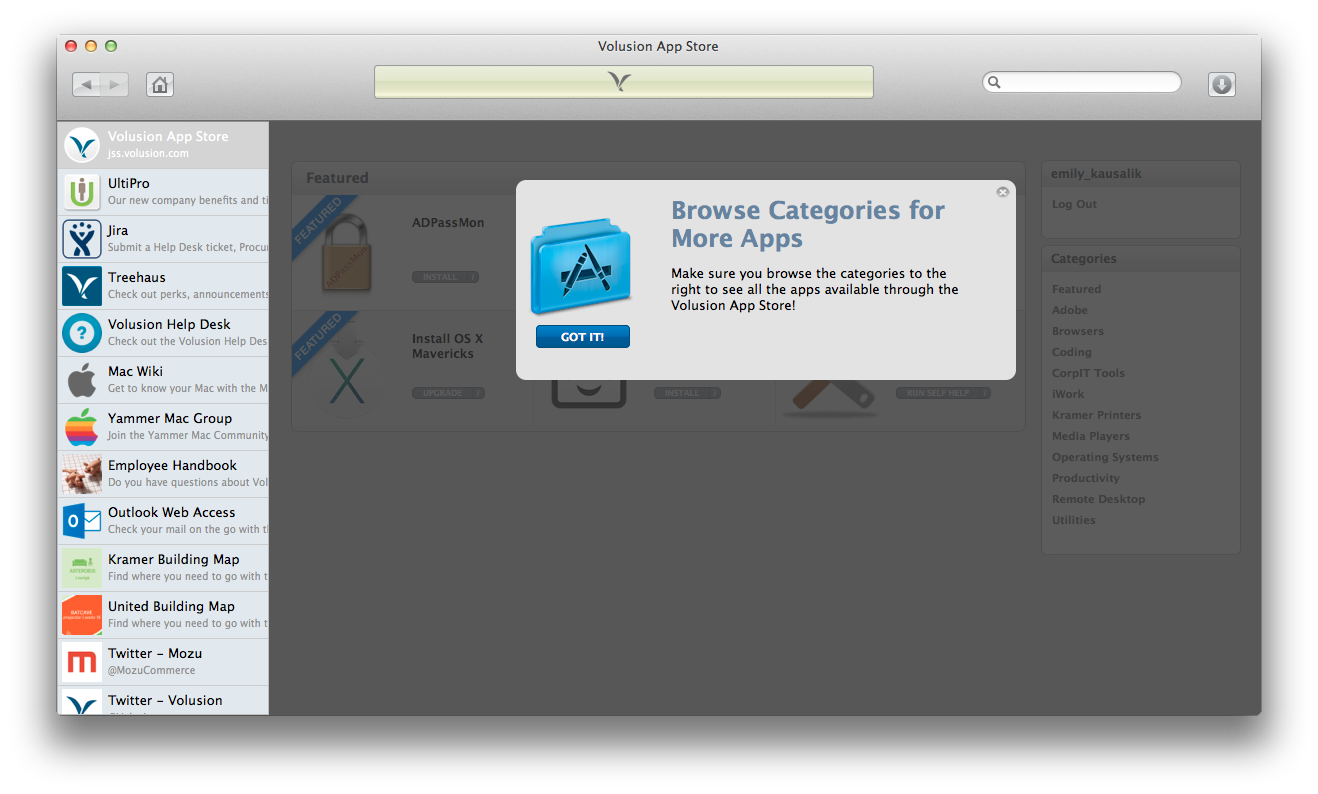This screenshot has height=794, width=1318.
Task: Open the Twitter – Mozu sidebar icon
Action: tap(82, 662)
